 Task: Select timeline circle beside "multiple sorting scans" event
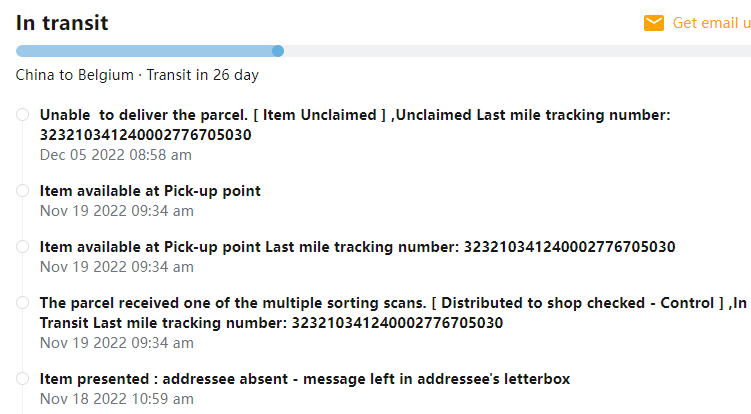pos(23,303)
